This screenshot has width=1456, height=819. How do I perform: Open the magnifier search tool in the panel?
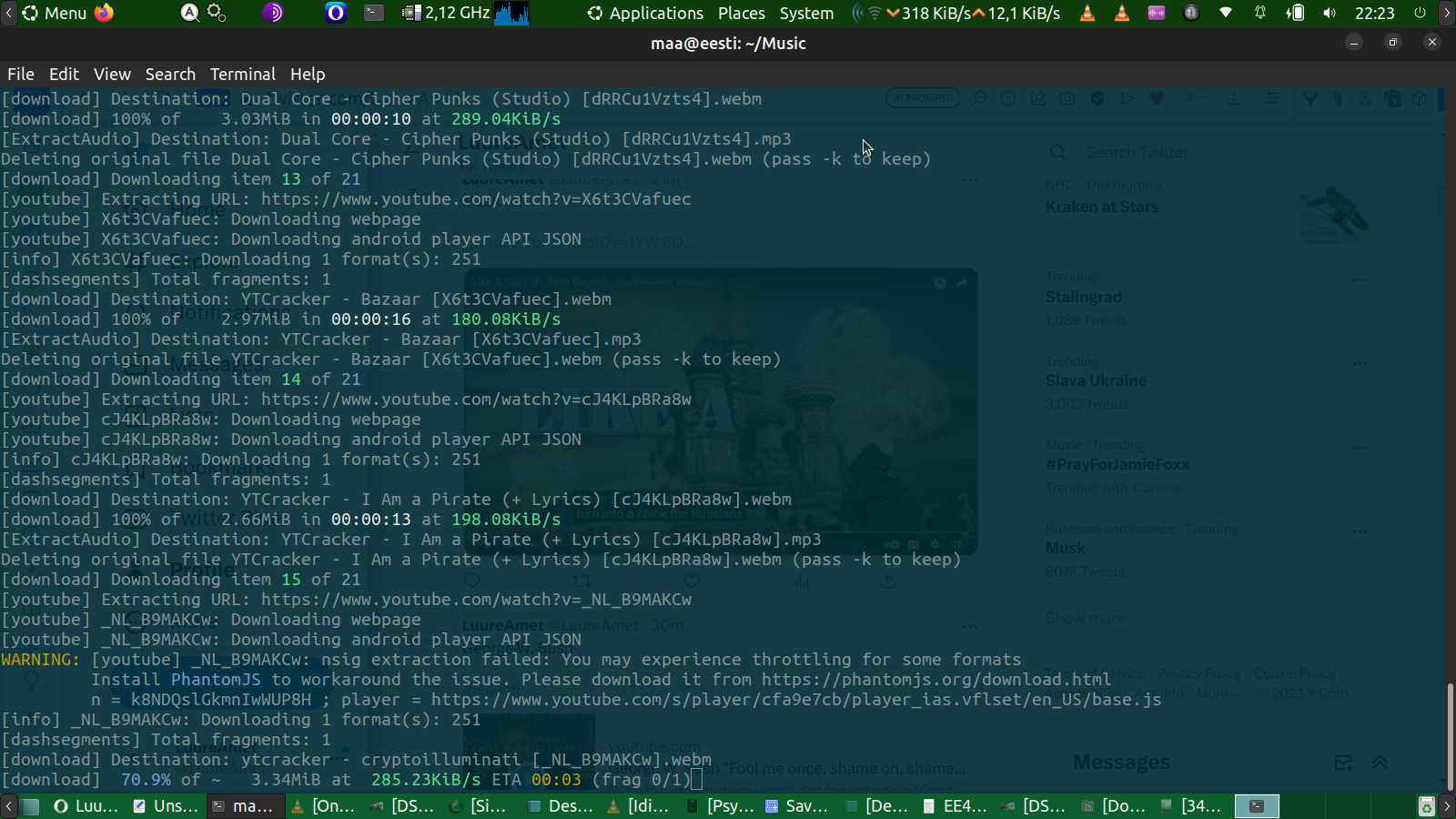pyautogui.click(x=189, y=13)
